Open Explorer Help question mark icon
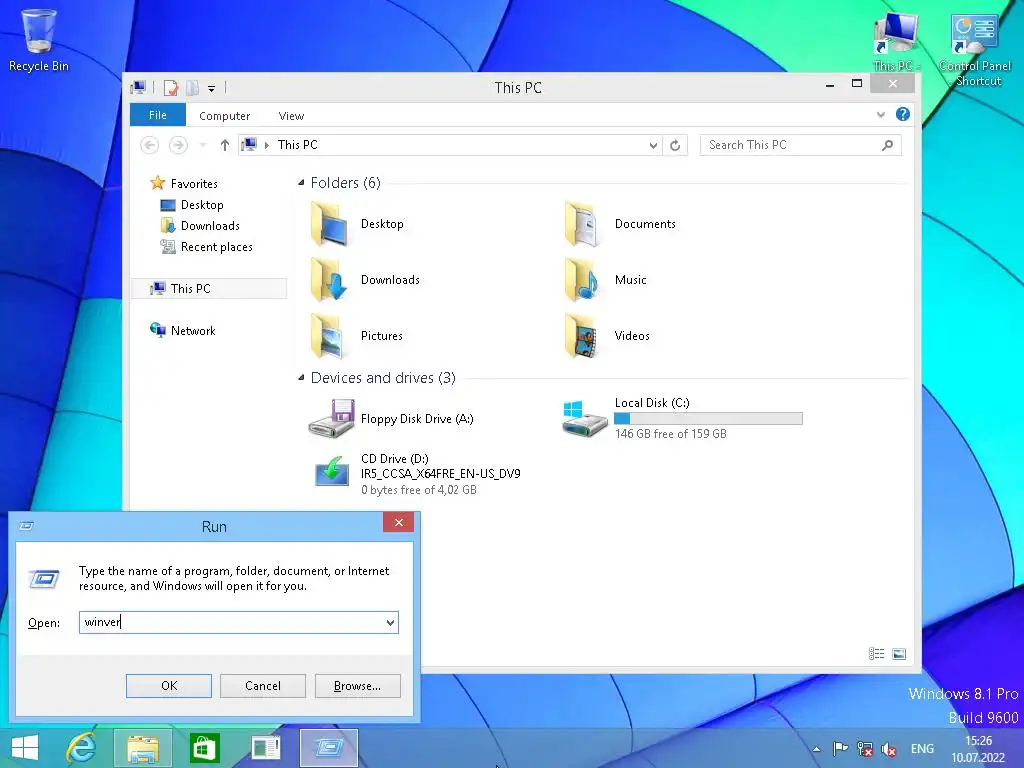 coord(903,114)
